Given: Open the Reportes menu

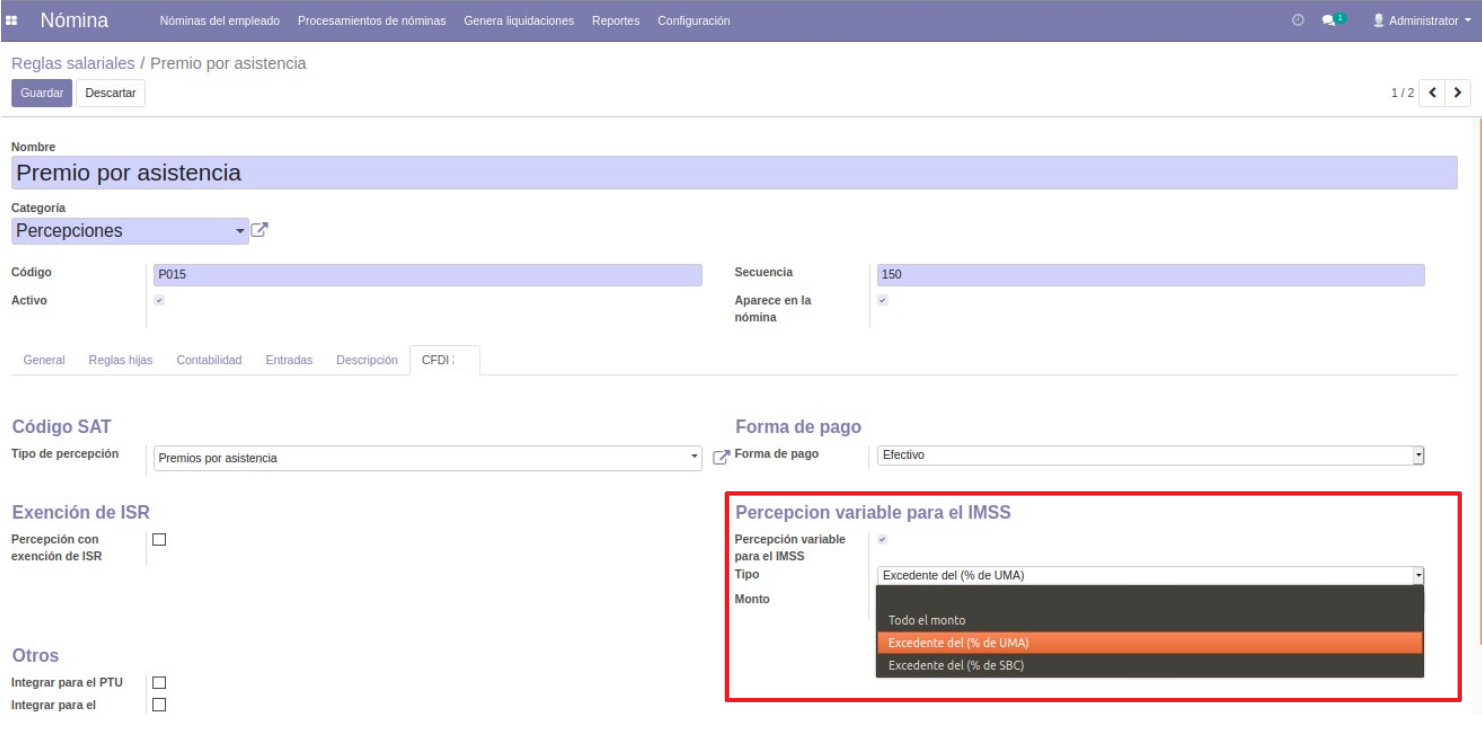Looking at the screenshot, I should (x=615, y=21).
